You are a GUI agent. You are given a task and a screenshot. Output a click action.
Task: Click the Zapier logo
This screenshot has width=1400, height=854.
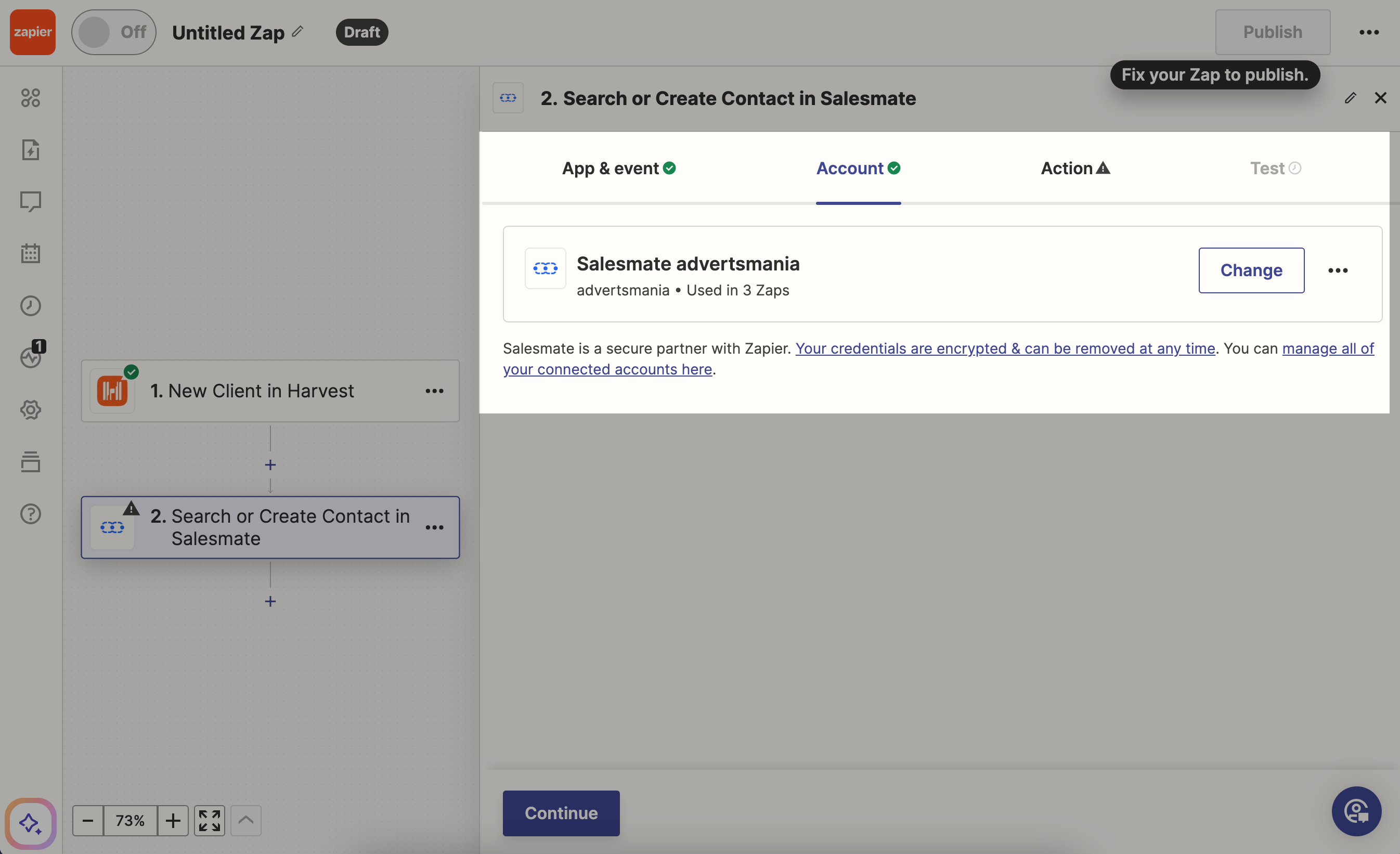coord(32,32)
